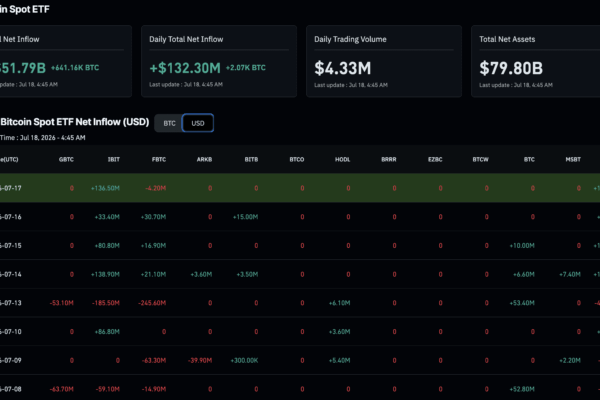600x400 pixels.
Task: Open the Daily Total Net Inflow card
Action: click(219, 61)
